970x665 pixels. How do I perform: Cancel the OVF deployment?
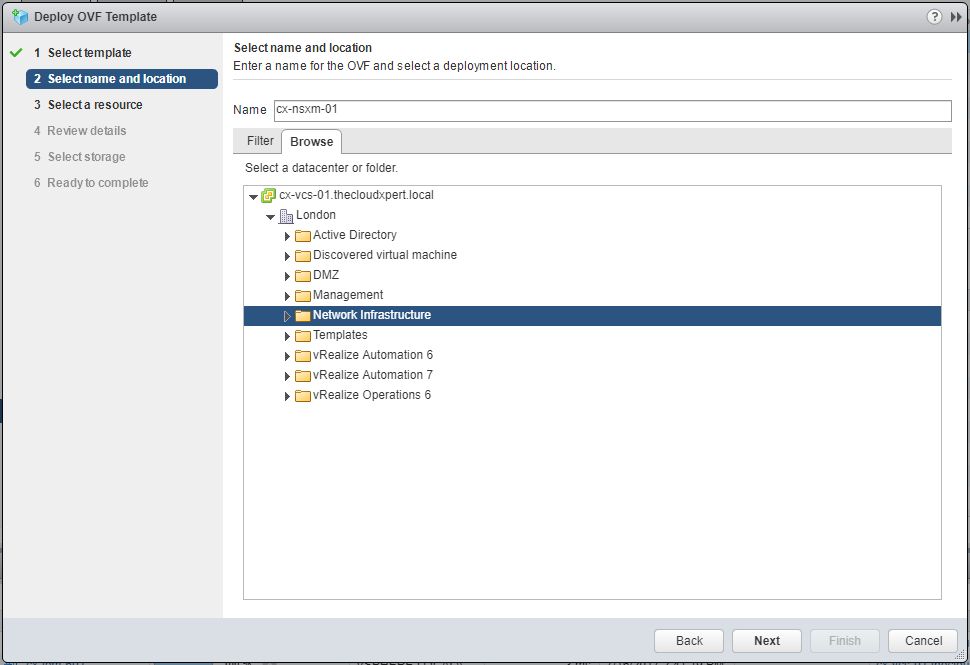(x=923, y=641)
